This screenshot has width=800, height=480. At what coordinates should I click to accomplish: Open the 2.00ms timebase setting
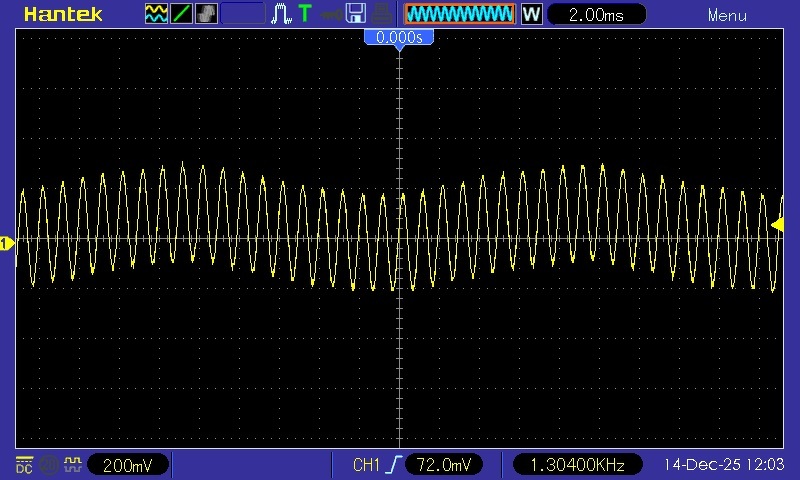point(596,14)
